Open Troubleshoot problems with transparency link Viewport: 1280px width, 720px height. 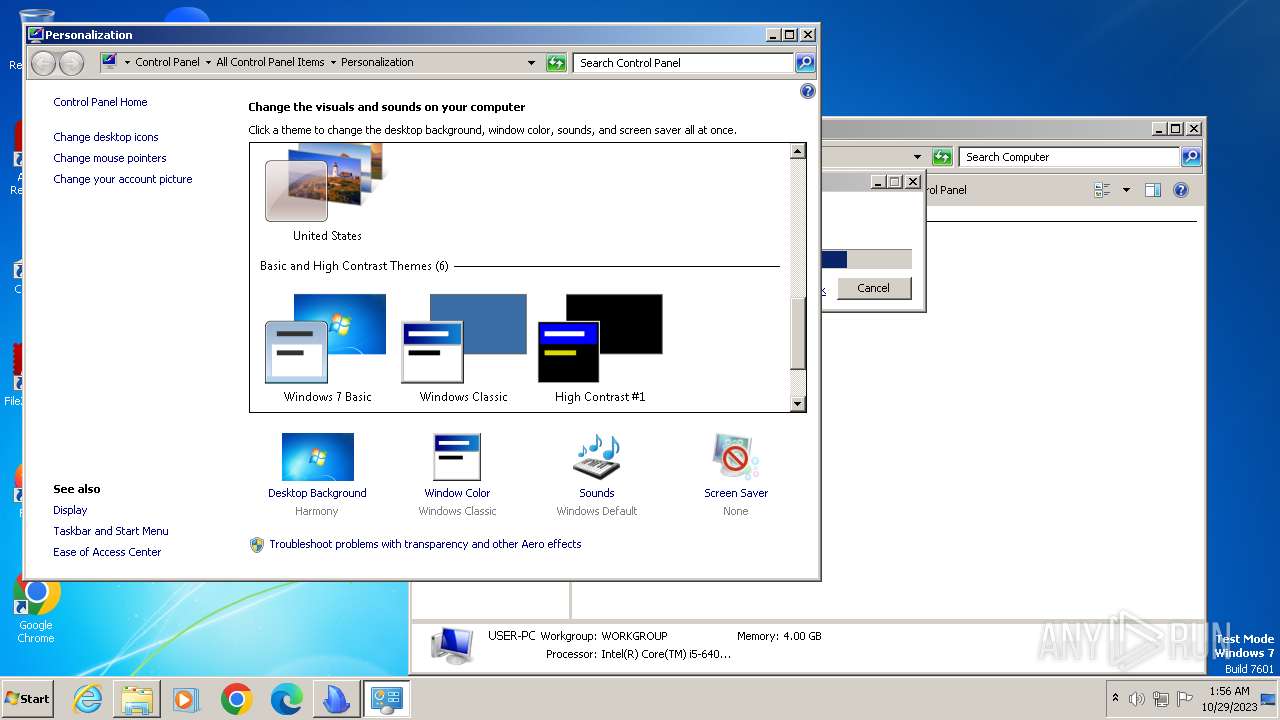425,544
